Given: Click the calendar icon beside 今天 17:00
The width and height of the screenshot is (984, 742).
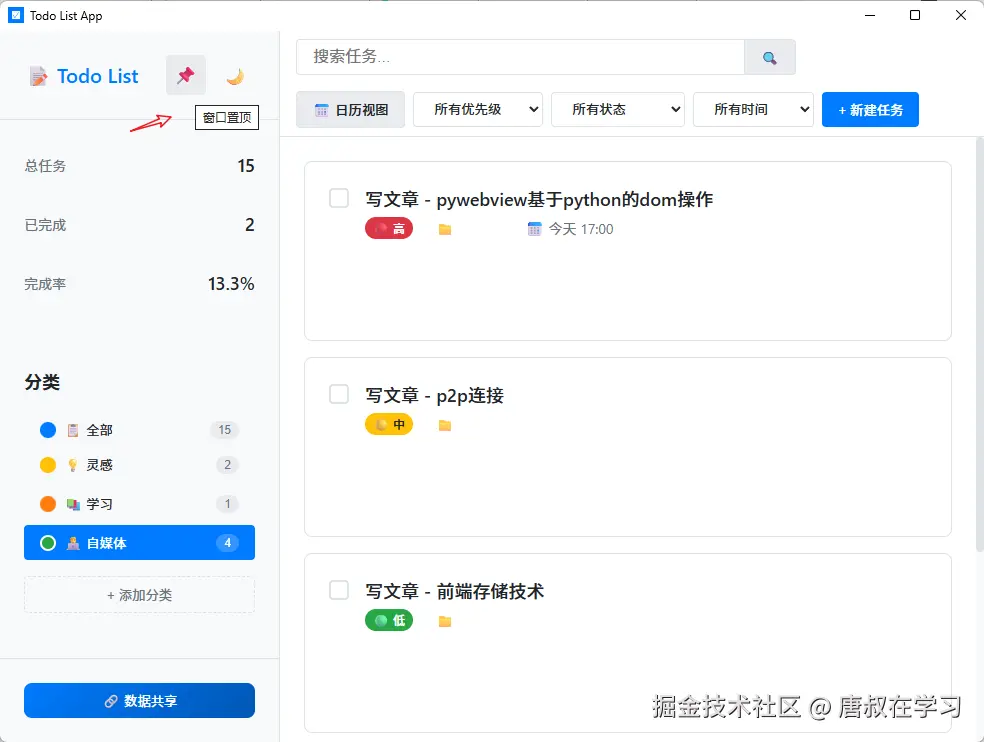Looking at the screenshot, I should [x=534, y=229].
